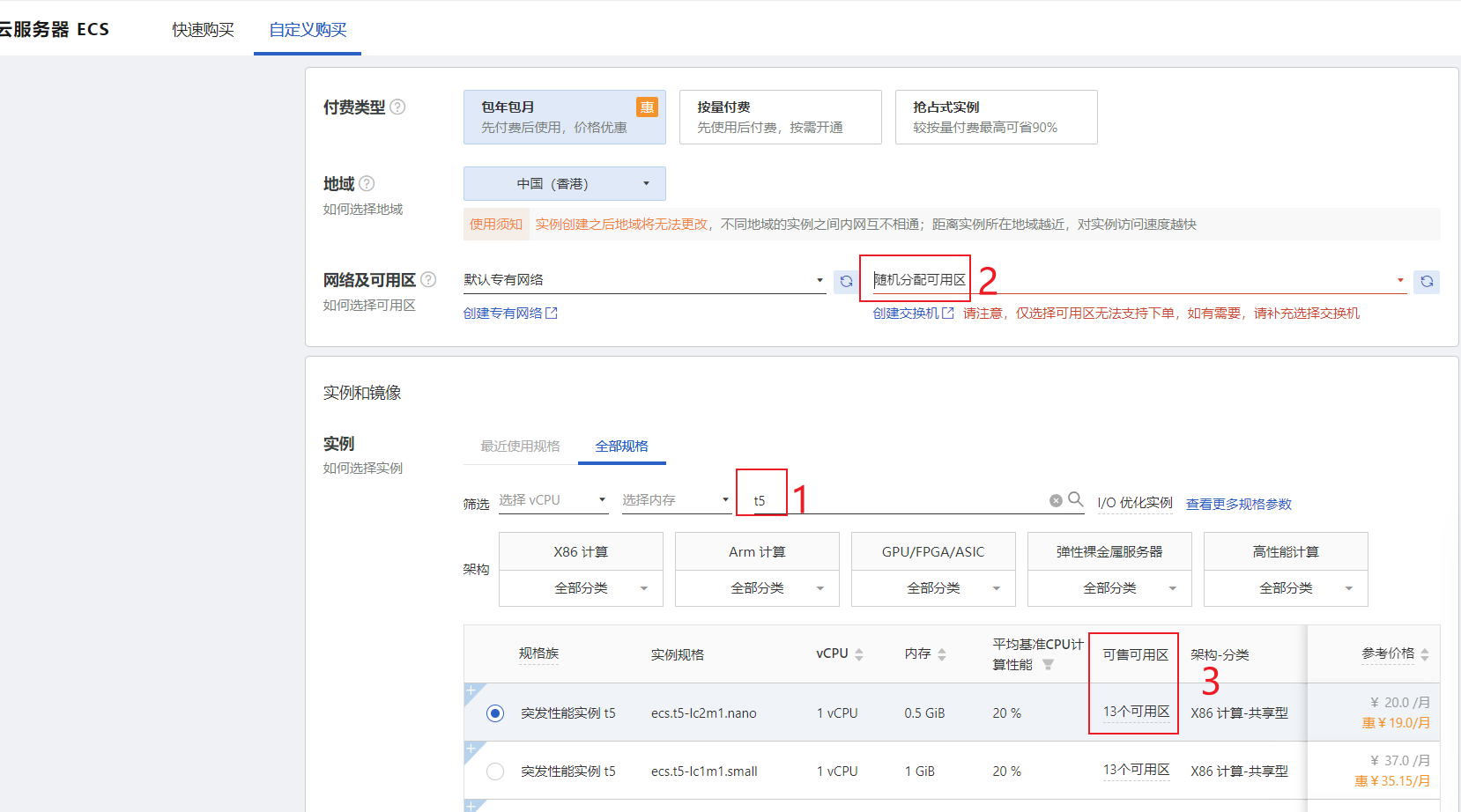
Task: Expand 全部分类 under Arm 计算
Action: click(757, 588)
